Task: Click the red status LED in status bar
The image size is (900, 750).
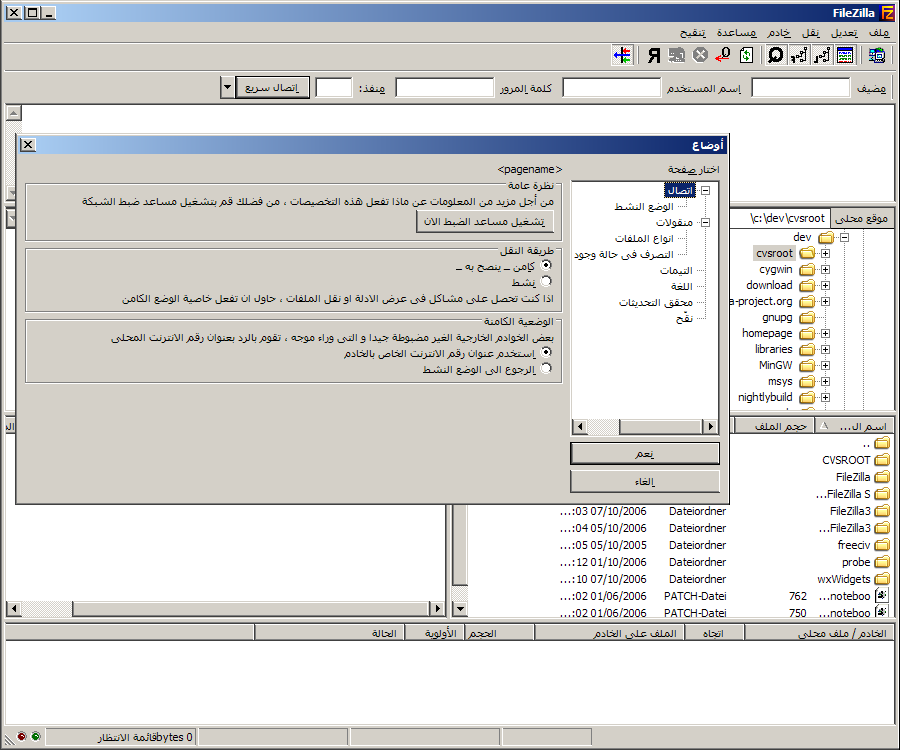Action: (22, 736)
